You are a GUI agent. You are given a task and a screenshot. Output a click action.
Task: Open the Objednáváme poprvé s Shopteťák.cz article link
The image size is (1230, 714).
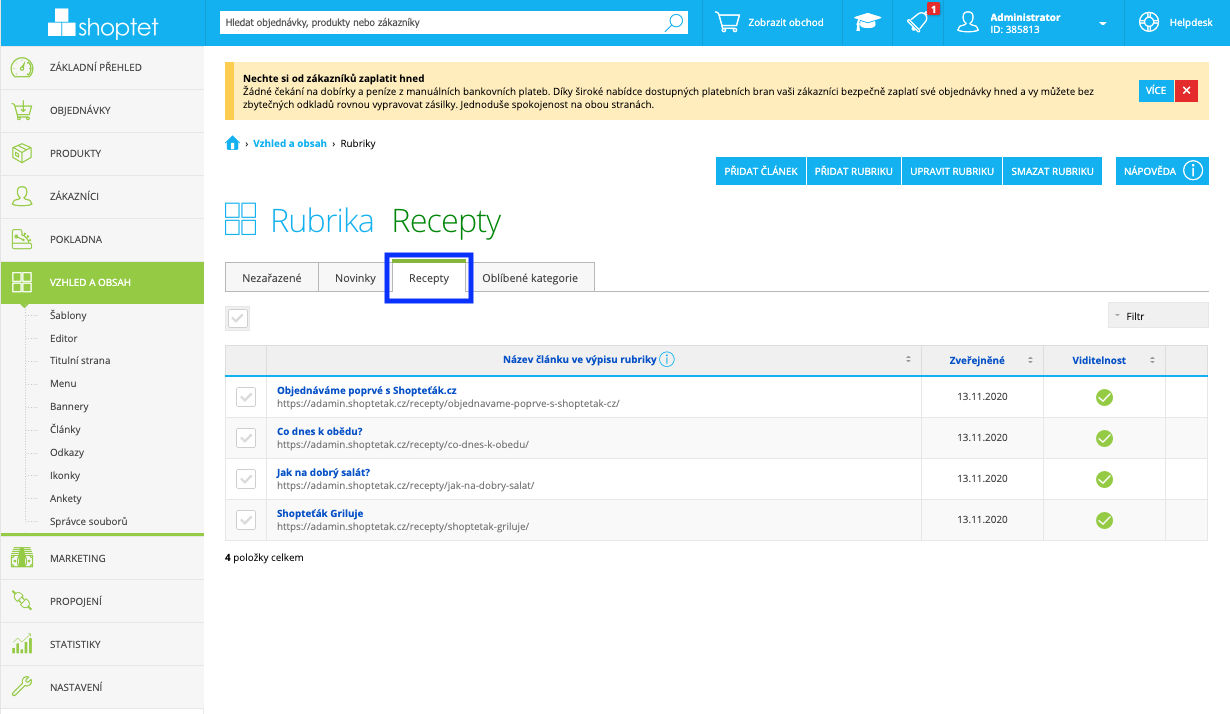367,390
